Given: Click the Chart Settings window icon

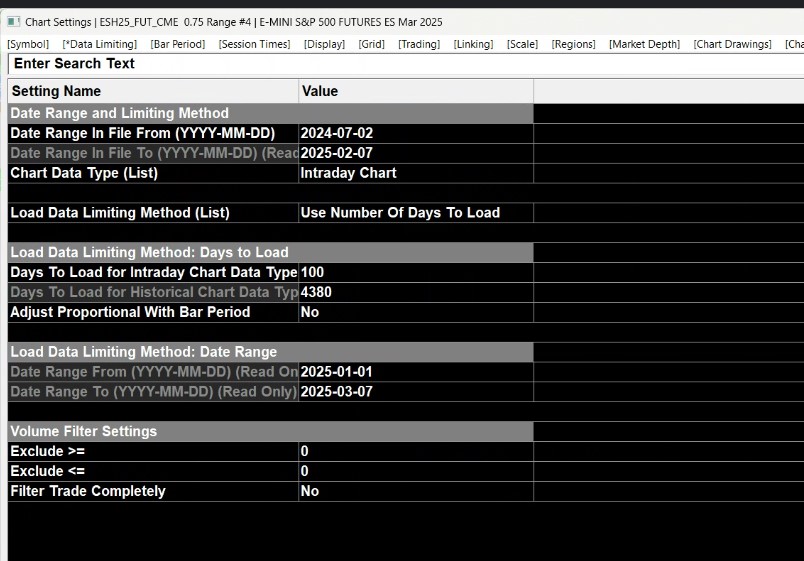Looking at the screenshot, I should point(13,22).
